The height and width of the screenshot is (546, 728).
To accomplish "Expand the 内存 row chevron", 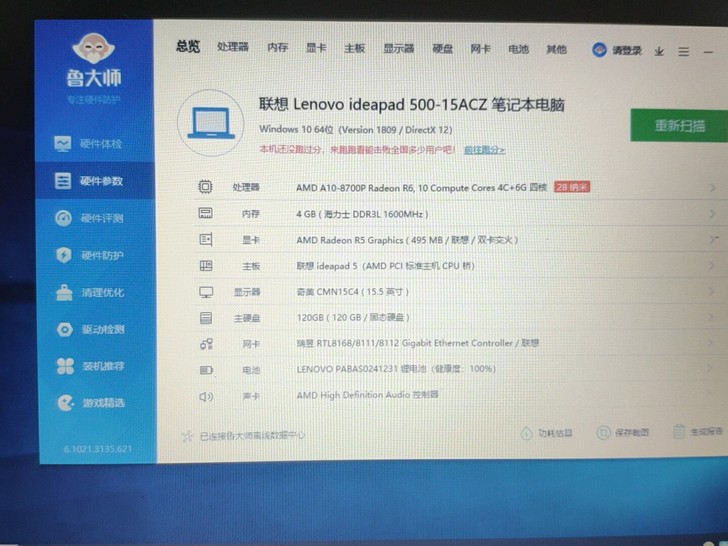I will [x=712, y=214].
